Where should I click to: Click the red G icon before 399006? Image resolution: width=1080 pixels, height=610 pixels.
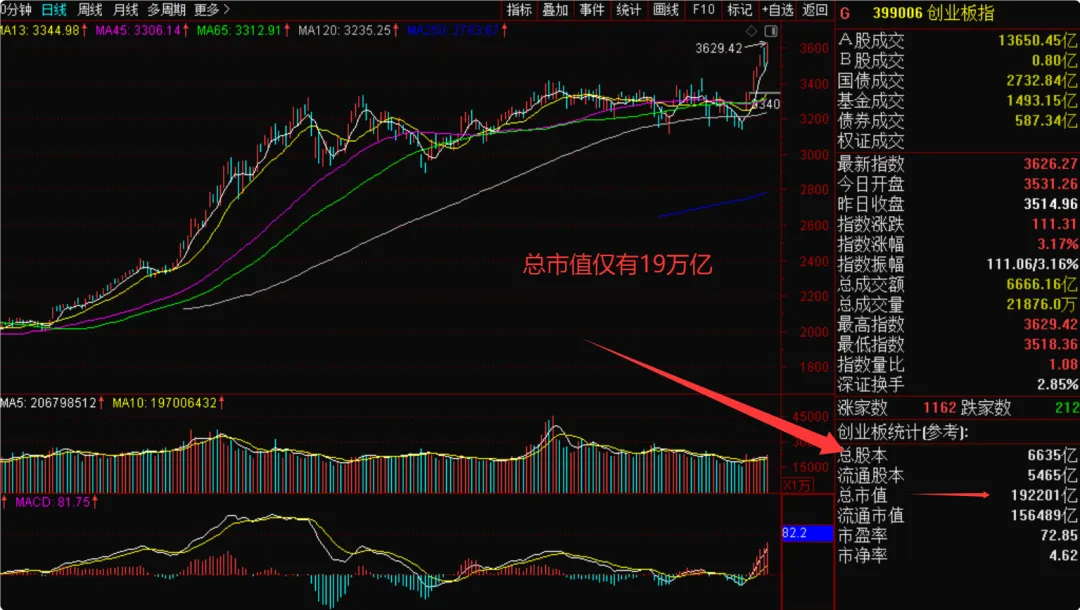click(x=845, y=13)
